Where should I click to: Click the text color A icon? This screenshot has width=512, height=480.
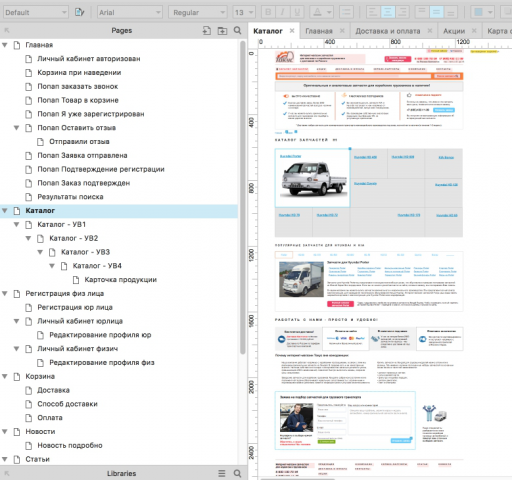point(317,13)
